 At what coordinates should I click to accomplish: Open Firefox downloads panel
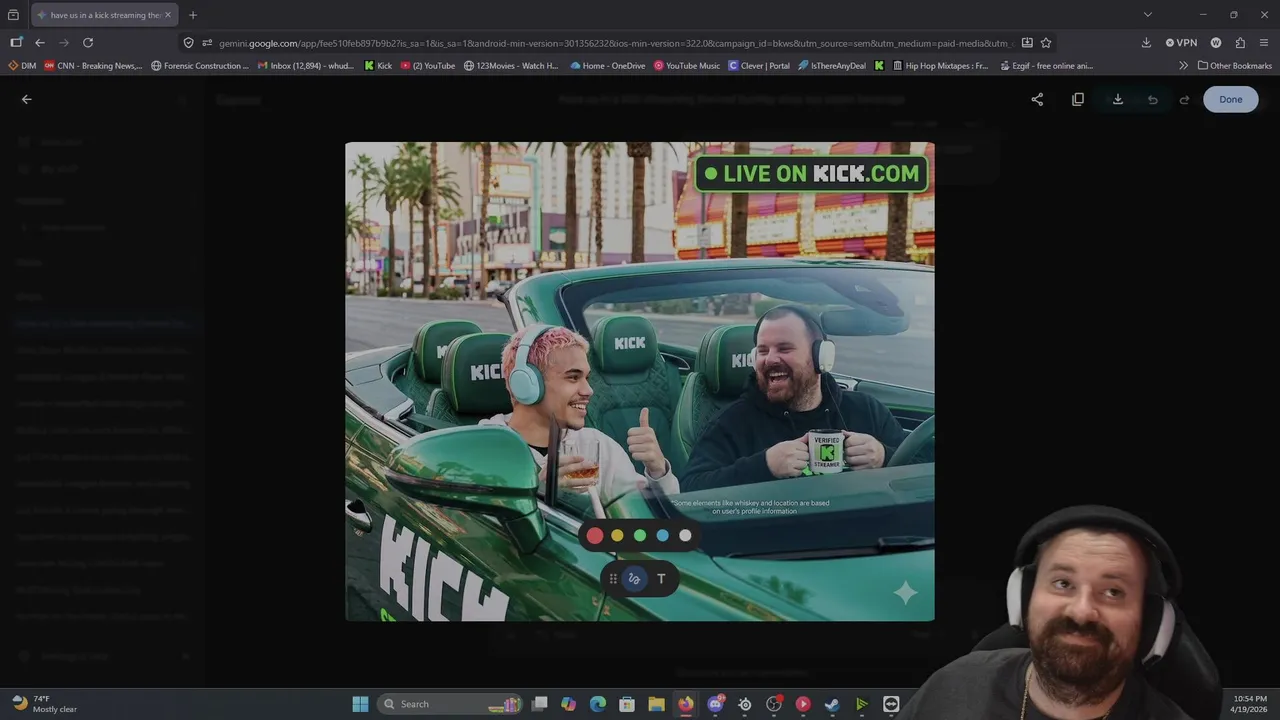(1146, 43)
